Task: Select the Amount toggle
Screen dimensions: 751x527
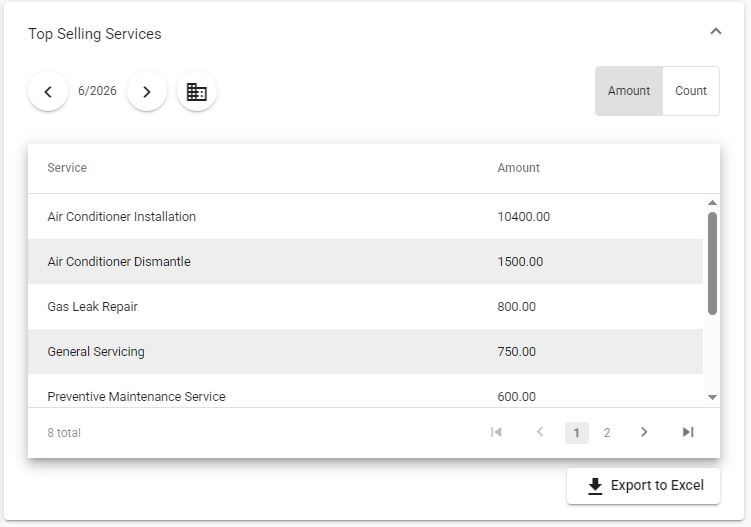Action: coord(629,91)
